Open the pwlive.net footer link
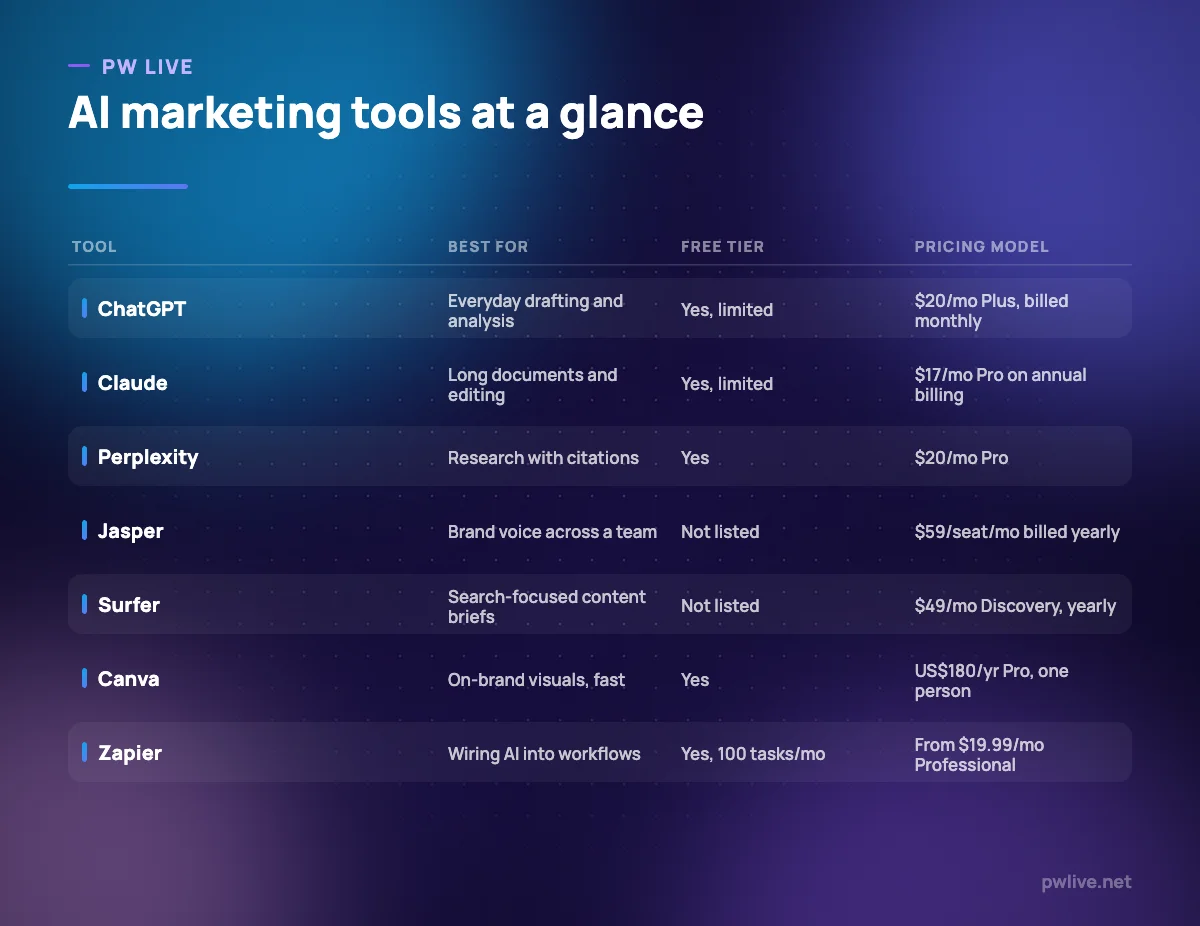1200x926 pixels. [1085, 882]
